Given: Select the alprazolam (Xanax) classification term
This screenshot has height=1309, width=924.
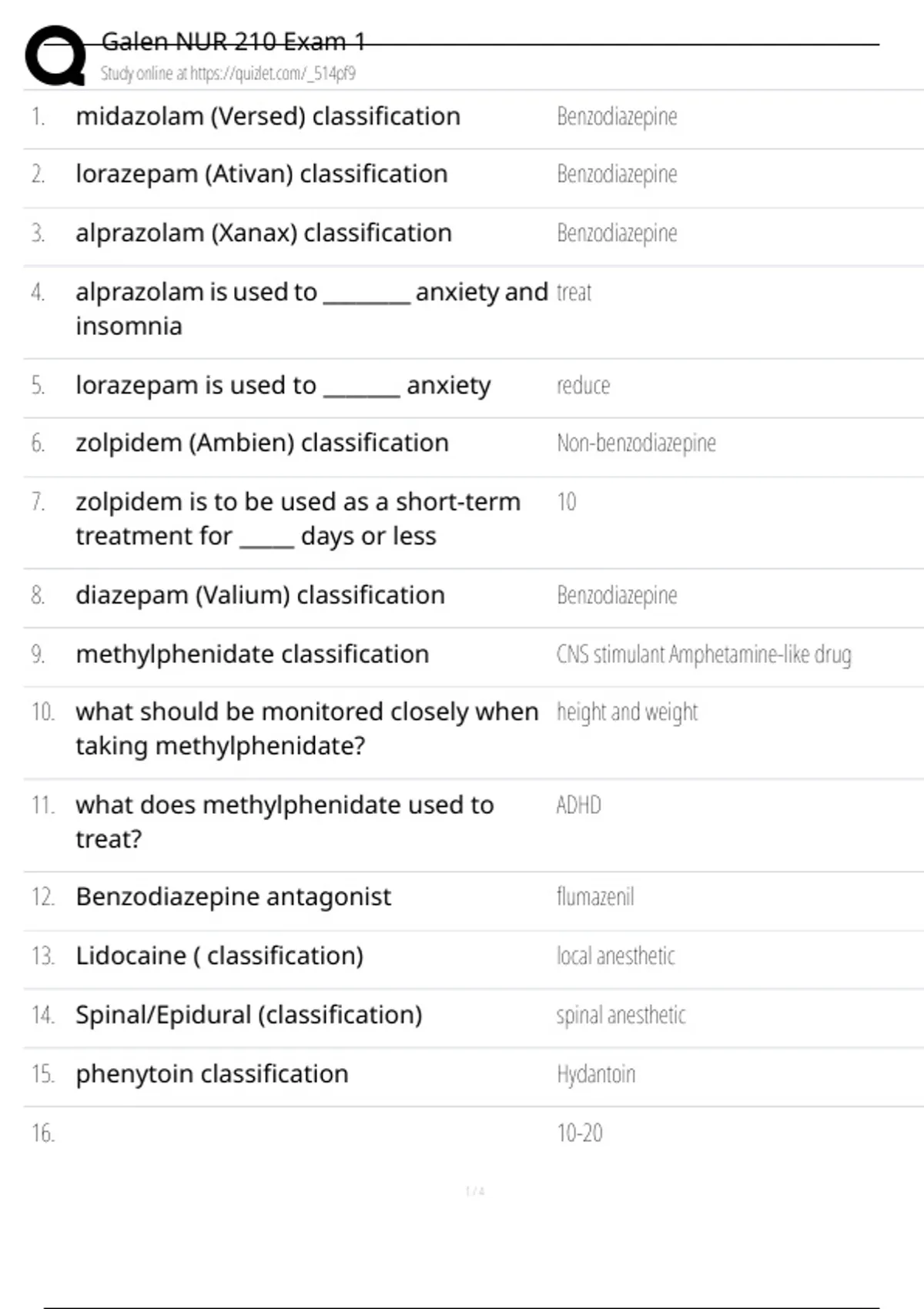Looking at the screenshot, I should (263, 233).
